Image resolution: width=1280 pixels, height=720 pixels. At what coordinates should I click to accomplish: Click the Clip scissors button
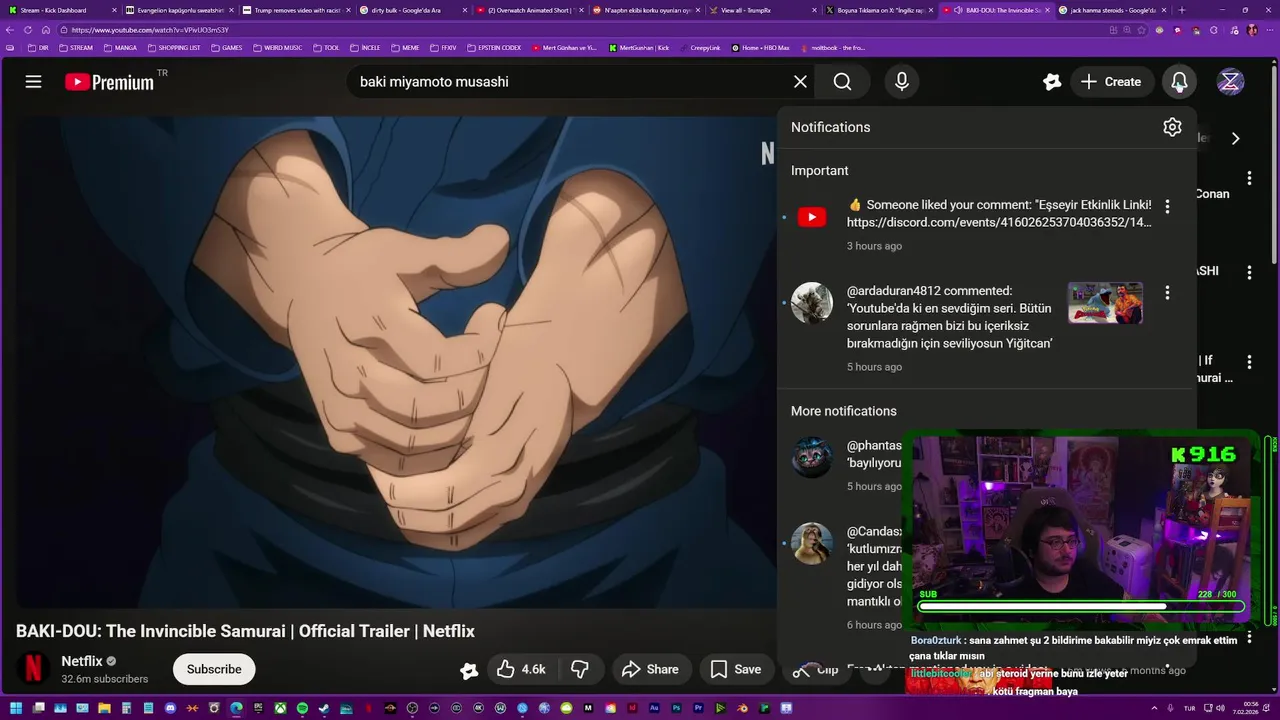[x=816, y=669]
